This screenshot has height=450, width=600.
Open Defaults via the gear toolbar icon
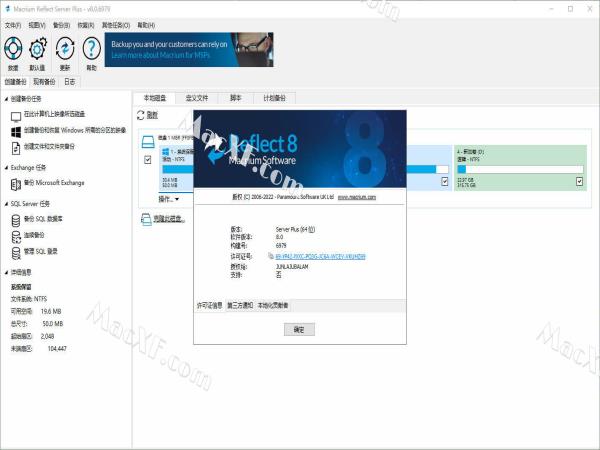click(x=38, y=49)
